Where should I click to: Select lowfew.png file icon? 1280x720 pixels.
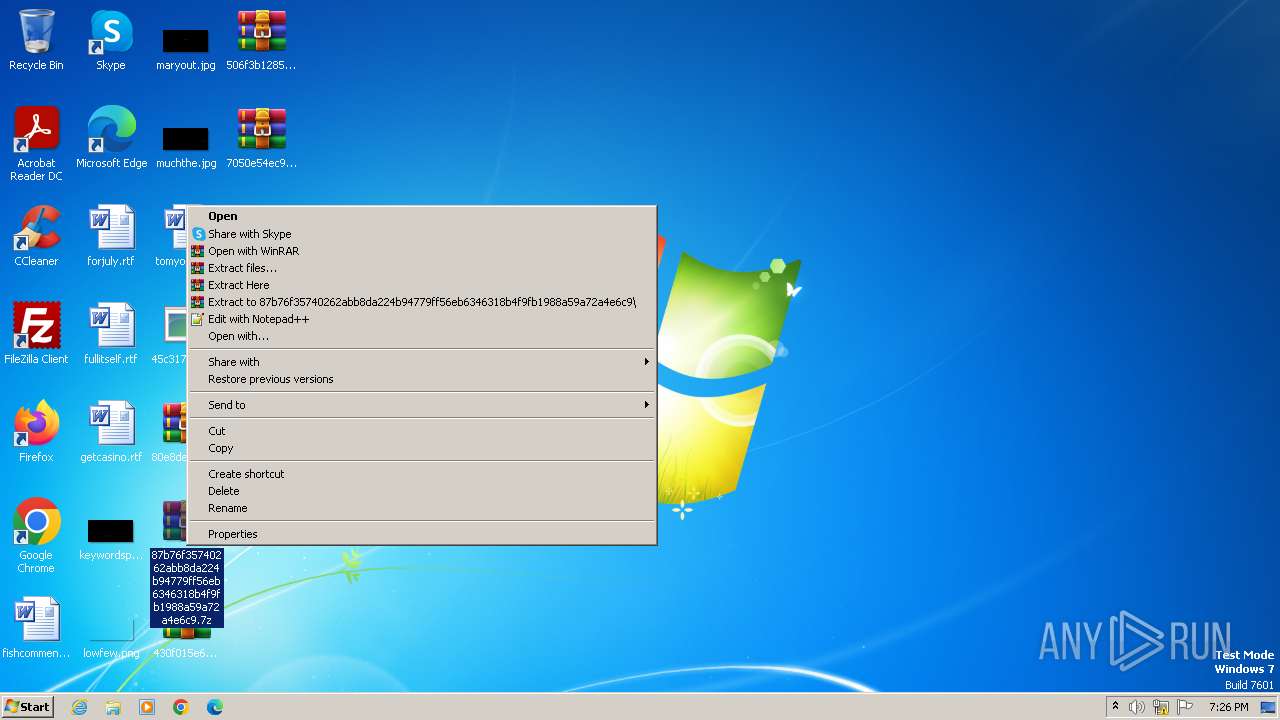click(111, 640)
